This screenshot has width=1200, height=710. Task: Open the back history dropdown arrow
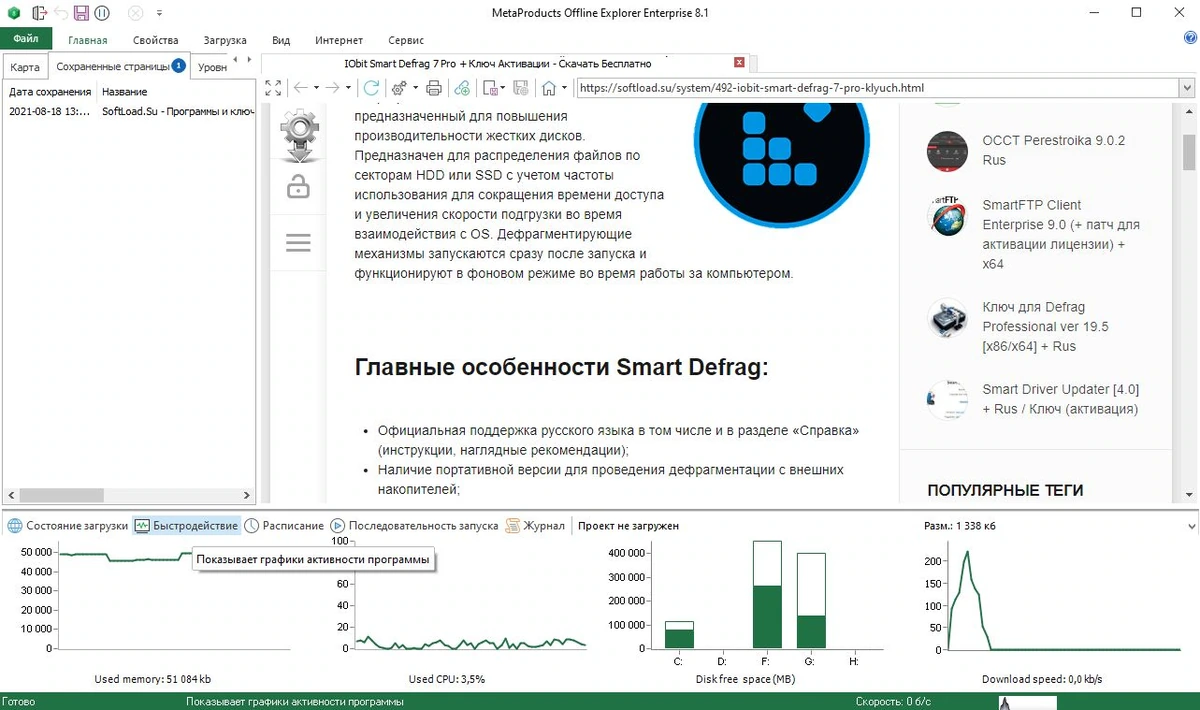tap(315, 88)
